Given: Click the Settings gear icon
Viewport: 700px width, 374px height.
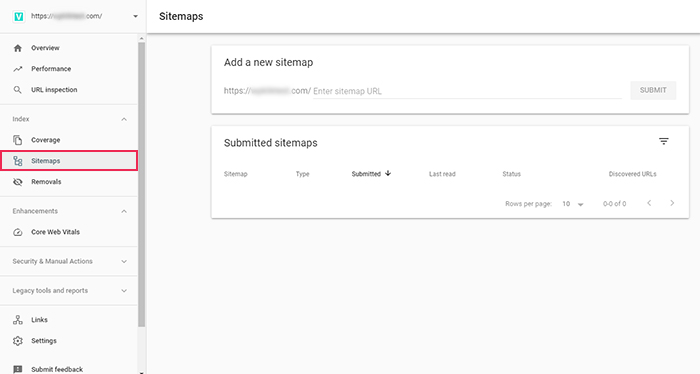Looking at the screenshot, I should pos(17,341).
